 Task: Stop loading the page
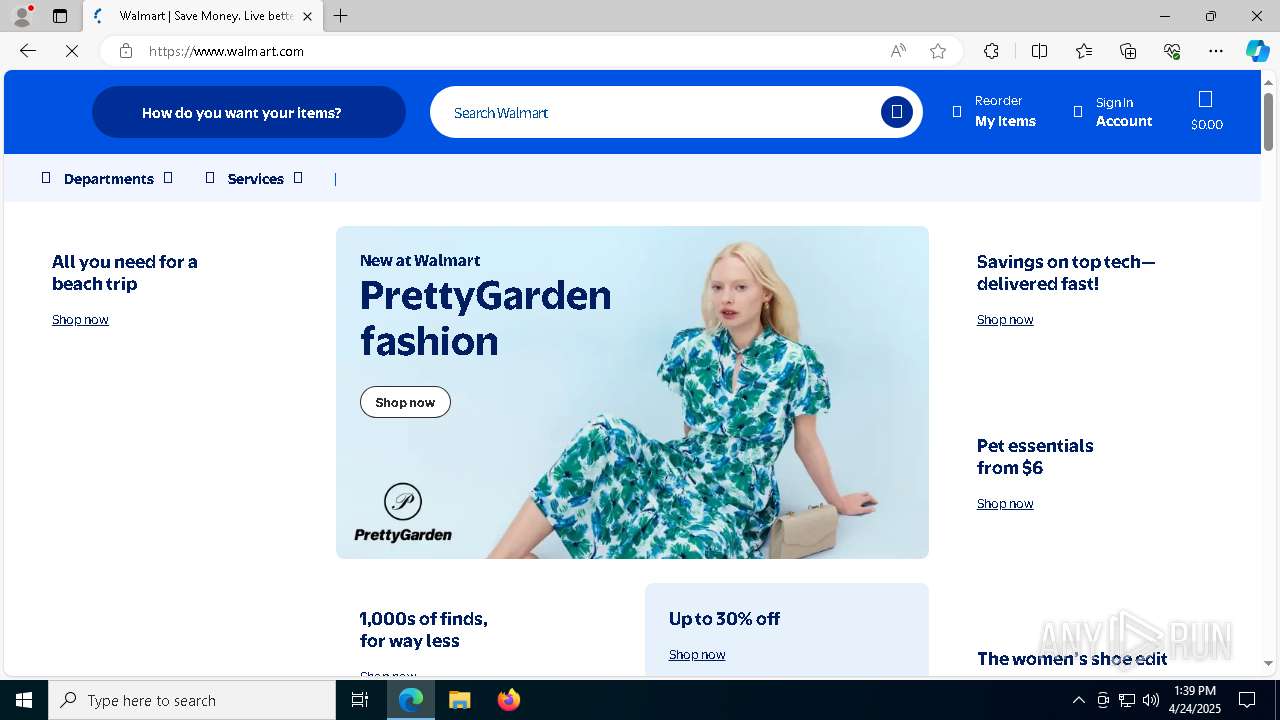[72, 51]
